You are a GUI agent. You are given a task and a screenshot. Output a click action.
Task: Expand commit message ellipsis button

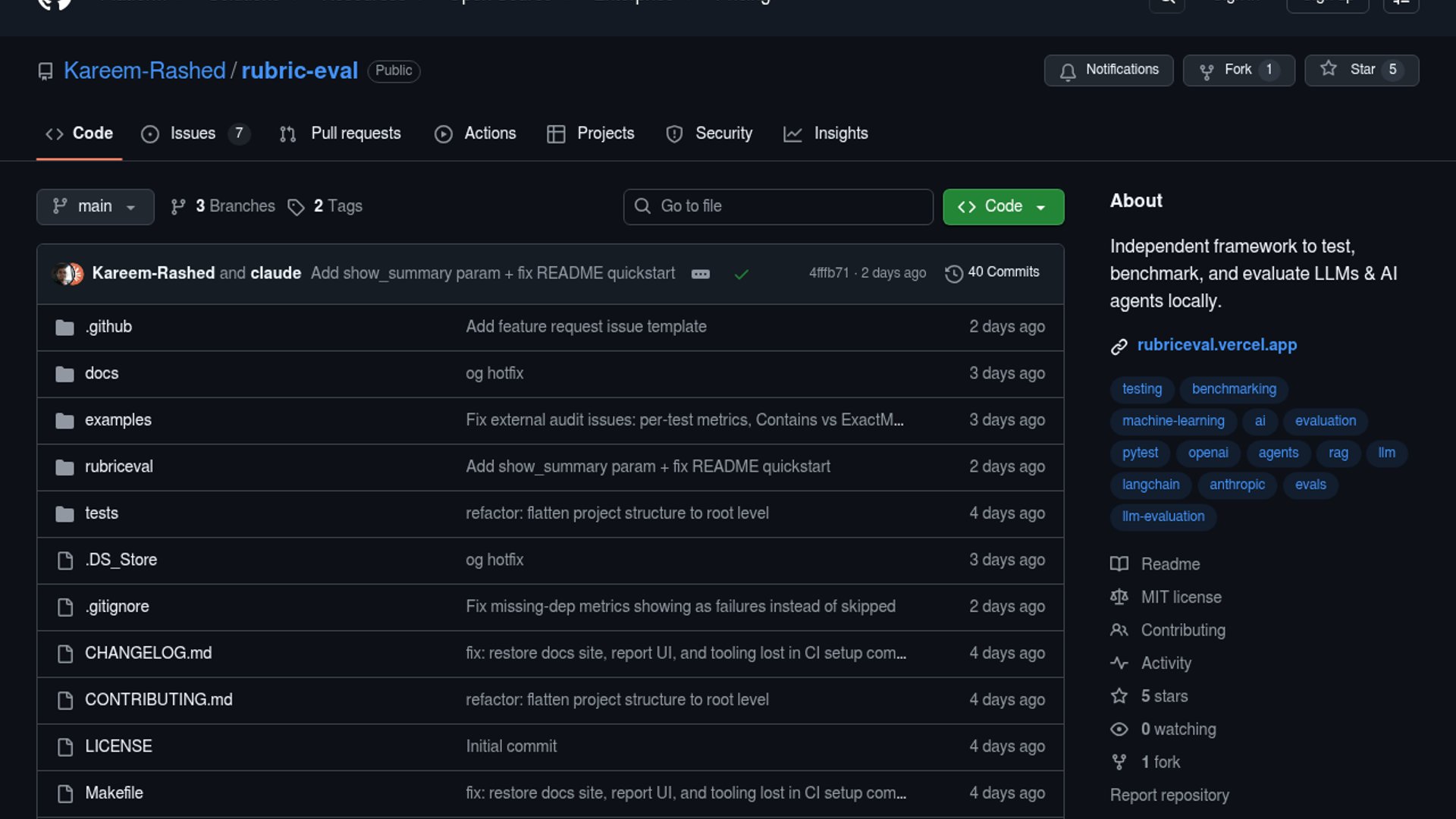[700, 274]
